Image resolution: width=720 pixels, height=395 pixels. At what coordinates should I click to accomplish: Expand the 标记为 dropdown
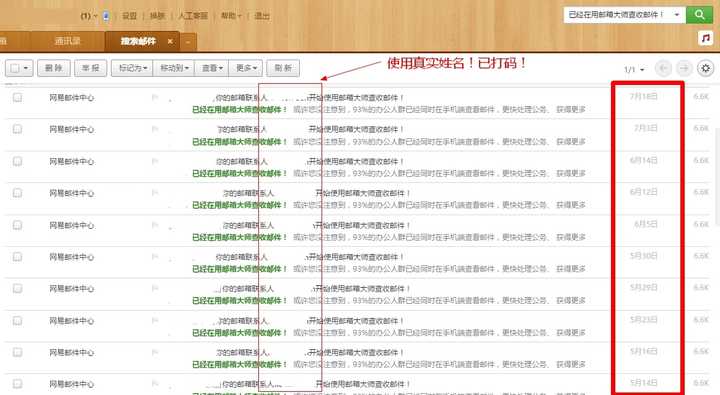(132, 68)
